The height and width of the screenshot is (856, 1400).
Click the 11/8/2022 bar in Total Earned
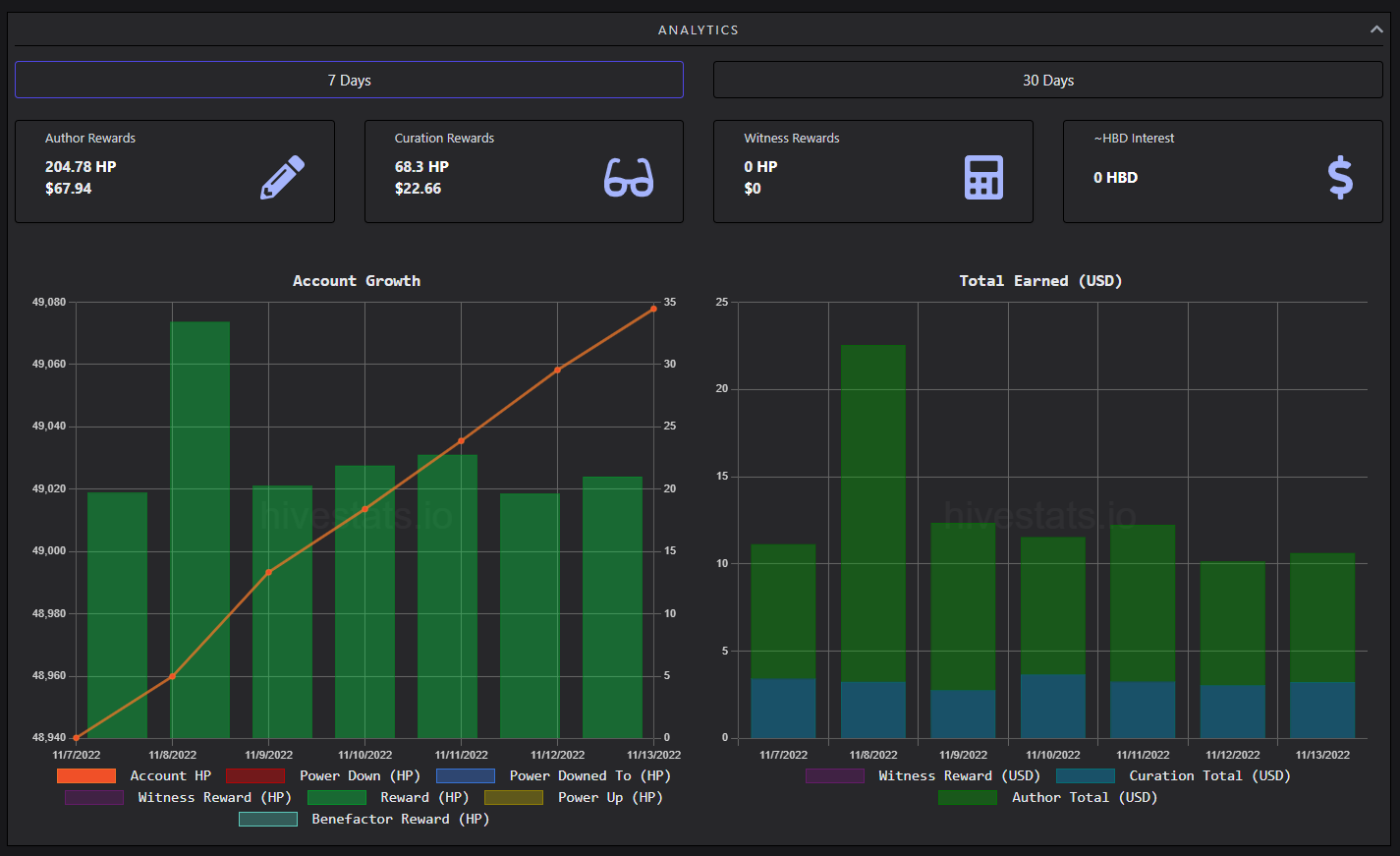point(873,542)
